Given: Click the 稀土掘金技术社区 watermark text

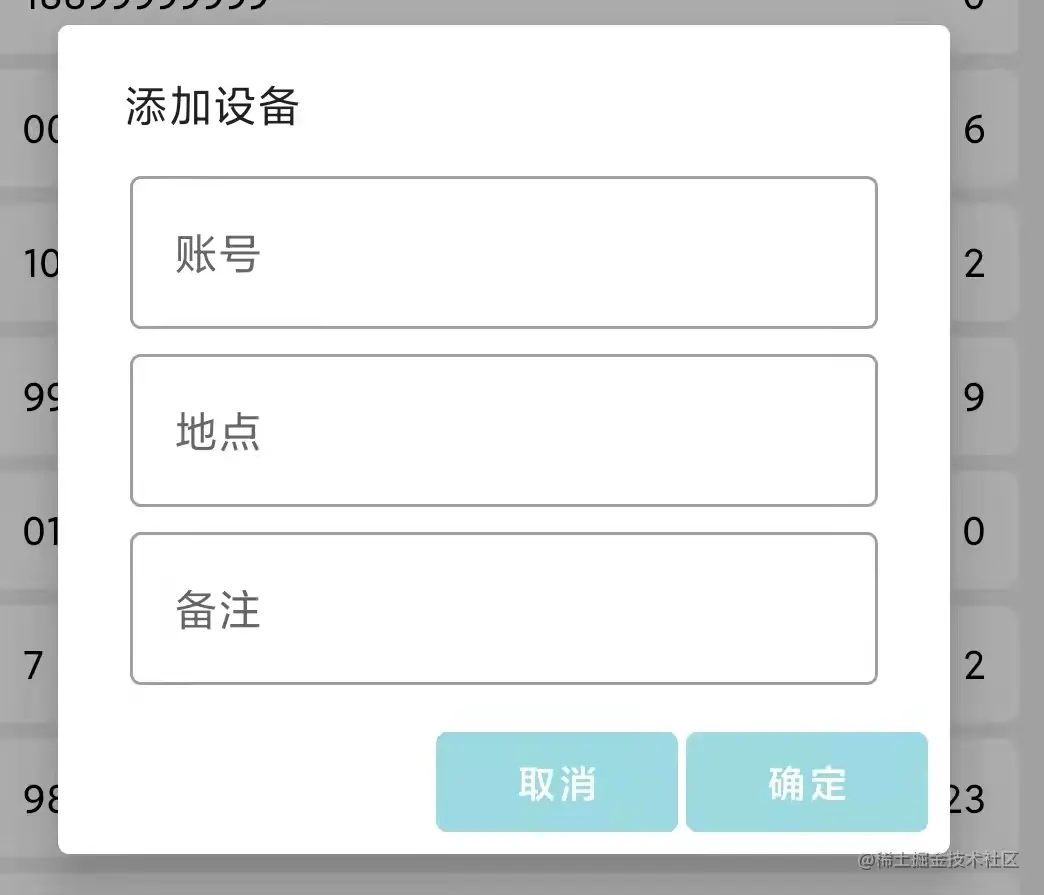Looking at the screenshot, I should pos(937,860).
